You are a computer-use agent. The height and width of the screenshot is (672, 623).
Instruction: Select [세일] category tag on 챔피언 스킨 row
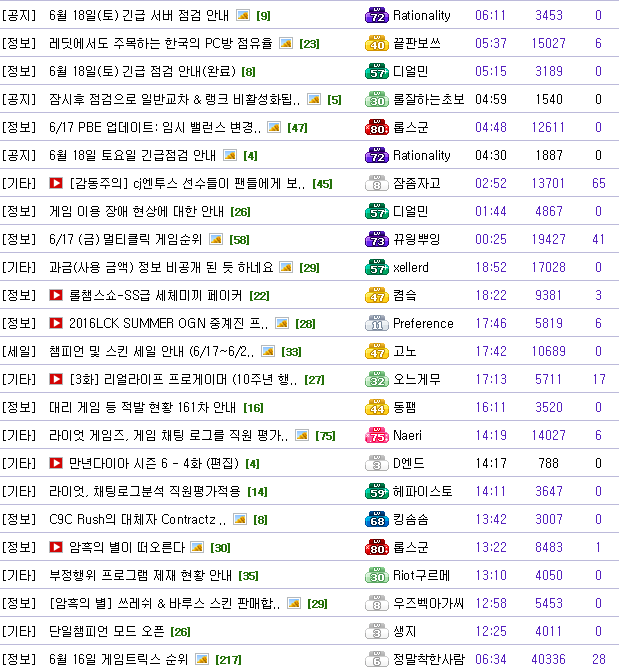[x=19, y=351]
